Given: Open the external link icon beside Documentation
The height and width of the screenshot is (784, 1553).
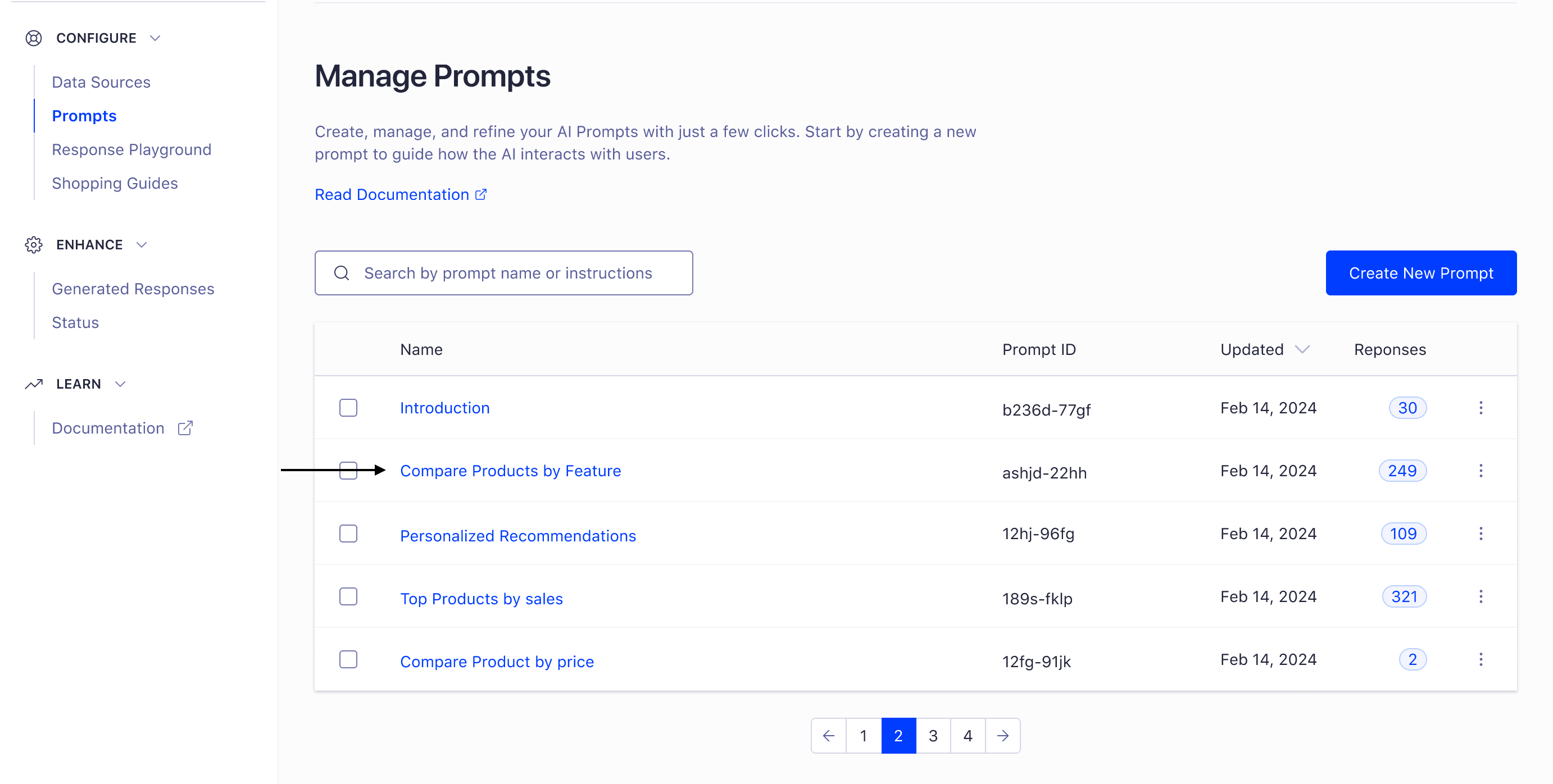Looking at the screenshot, I should (x=184, y=428).
